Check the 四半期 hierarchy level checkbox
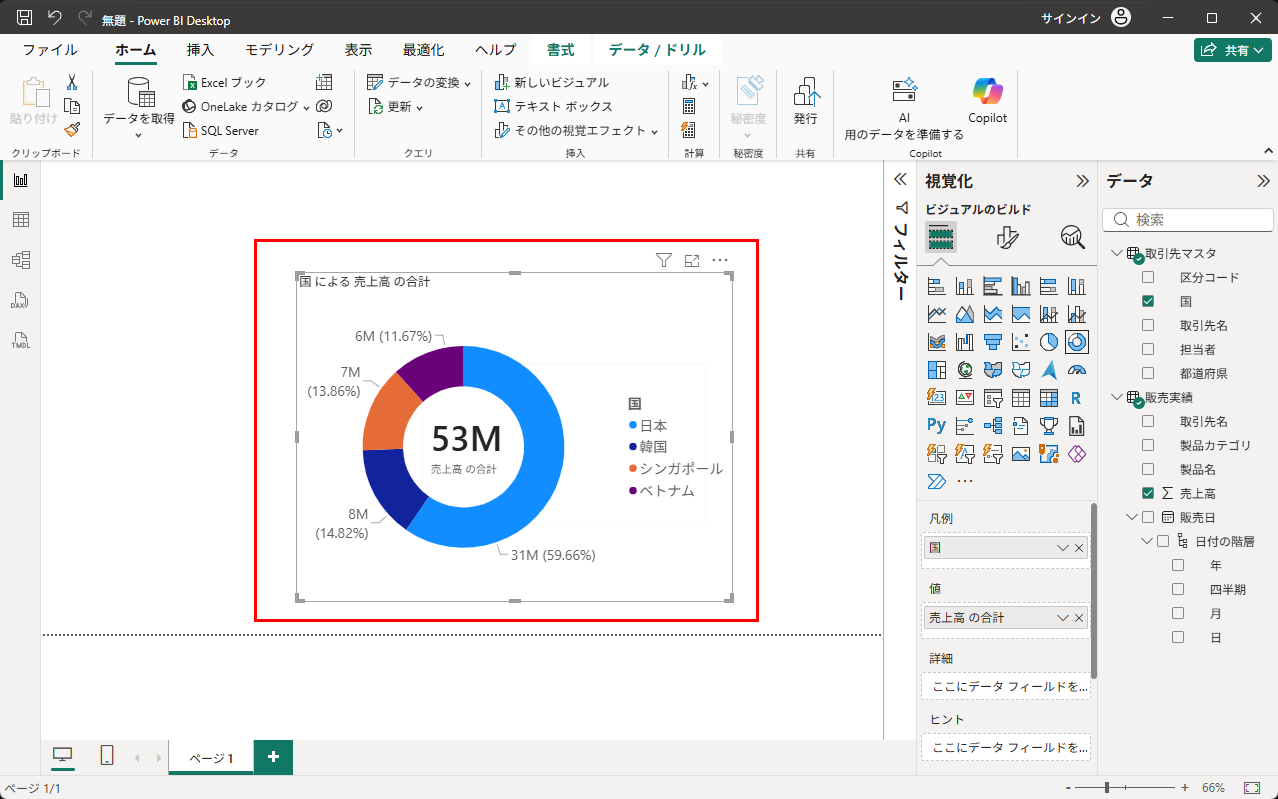Screen dimensions: 1278x799 click(1178, 589)
